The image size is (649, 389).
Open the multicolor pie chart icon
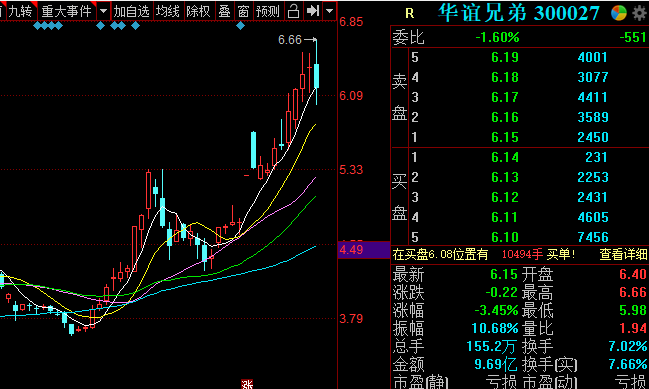point(619,13)
